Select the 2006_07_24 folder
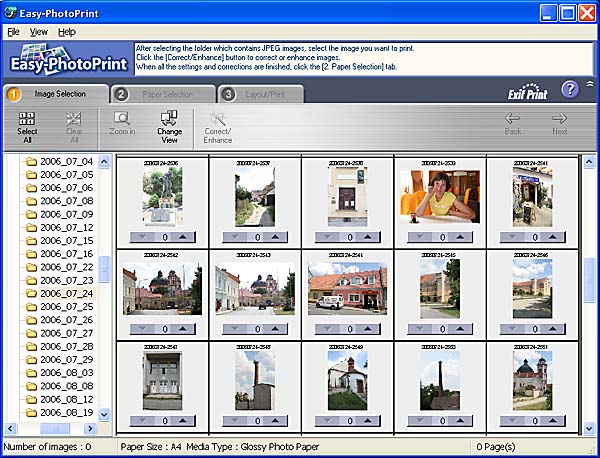 point(66,293)
